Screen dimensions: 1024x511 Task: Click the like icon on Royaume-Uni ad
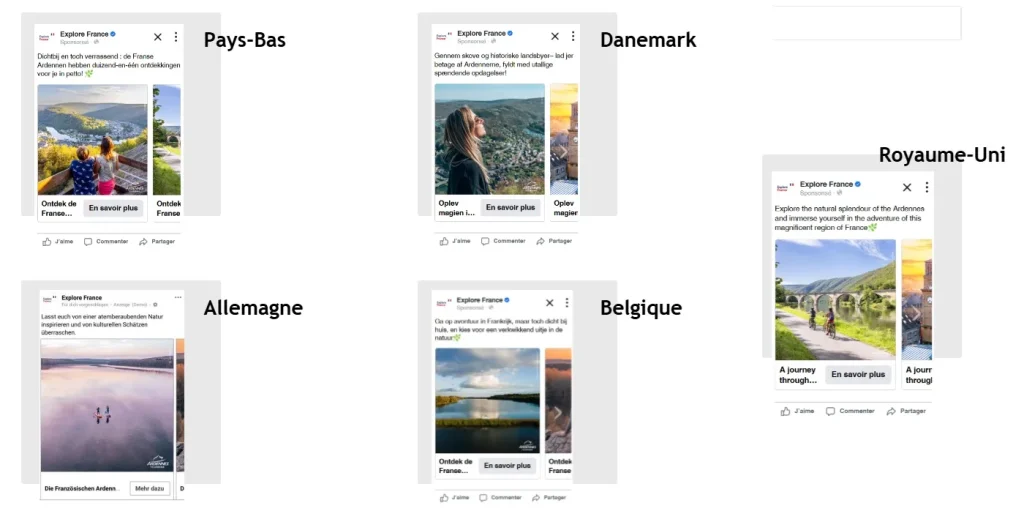tap(785, 411)
